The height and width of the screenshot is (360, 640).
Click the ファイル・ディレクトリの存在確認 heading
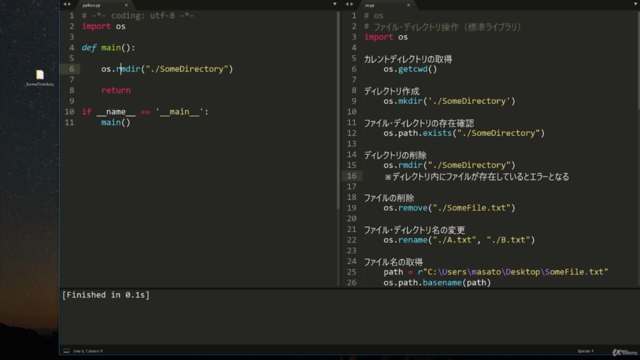click(x=419, y=123)
